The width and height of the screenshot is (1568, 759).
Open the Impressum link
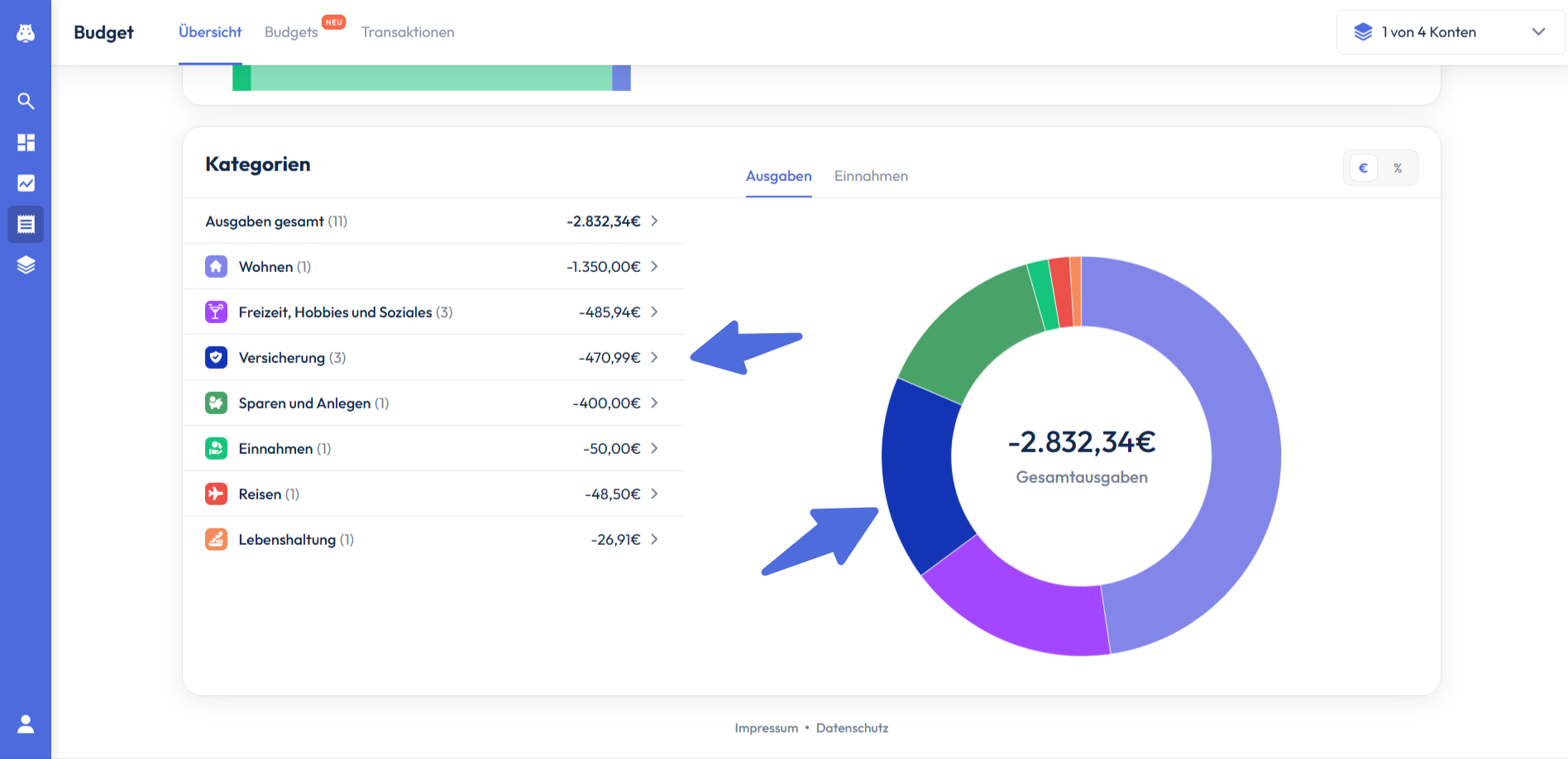coord(766,728)
